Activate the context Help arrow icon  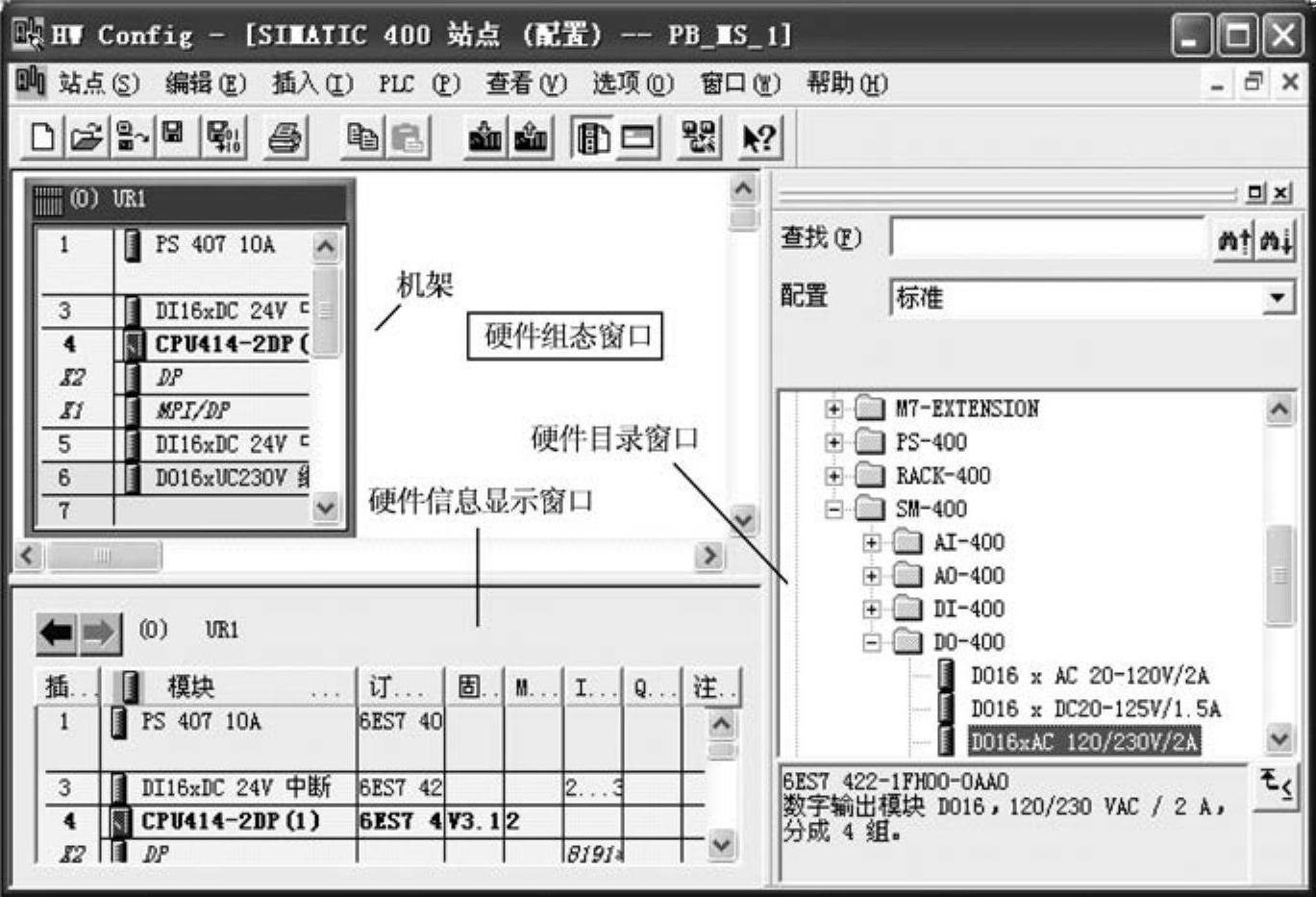758,138
